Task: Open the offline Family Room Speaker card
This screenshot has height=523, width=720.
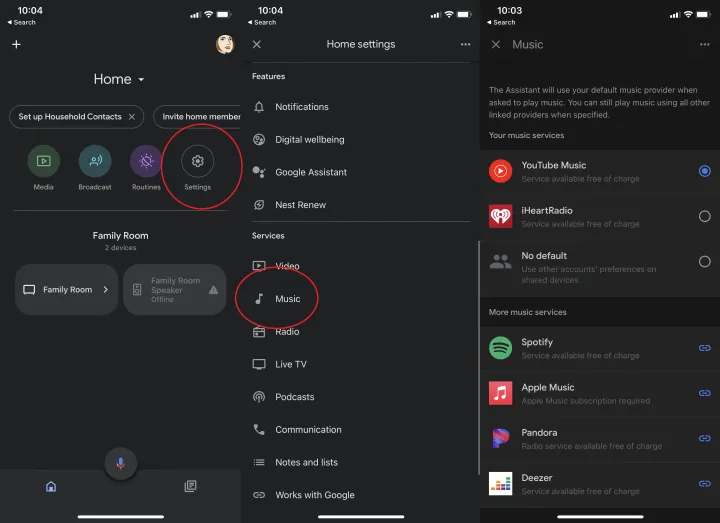Action: pos(175,290)
